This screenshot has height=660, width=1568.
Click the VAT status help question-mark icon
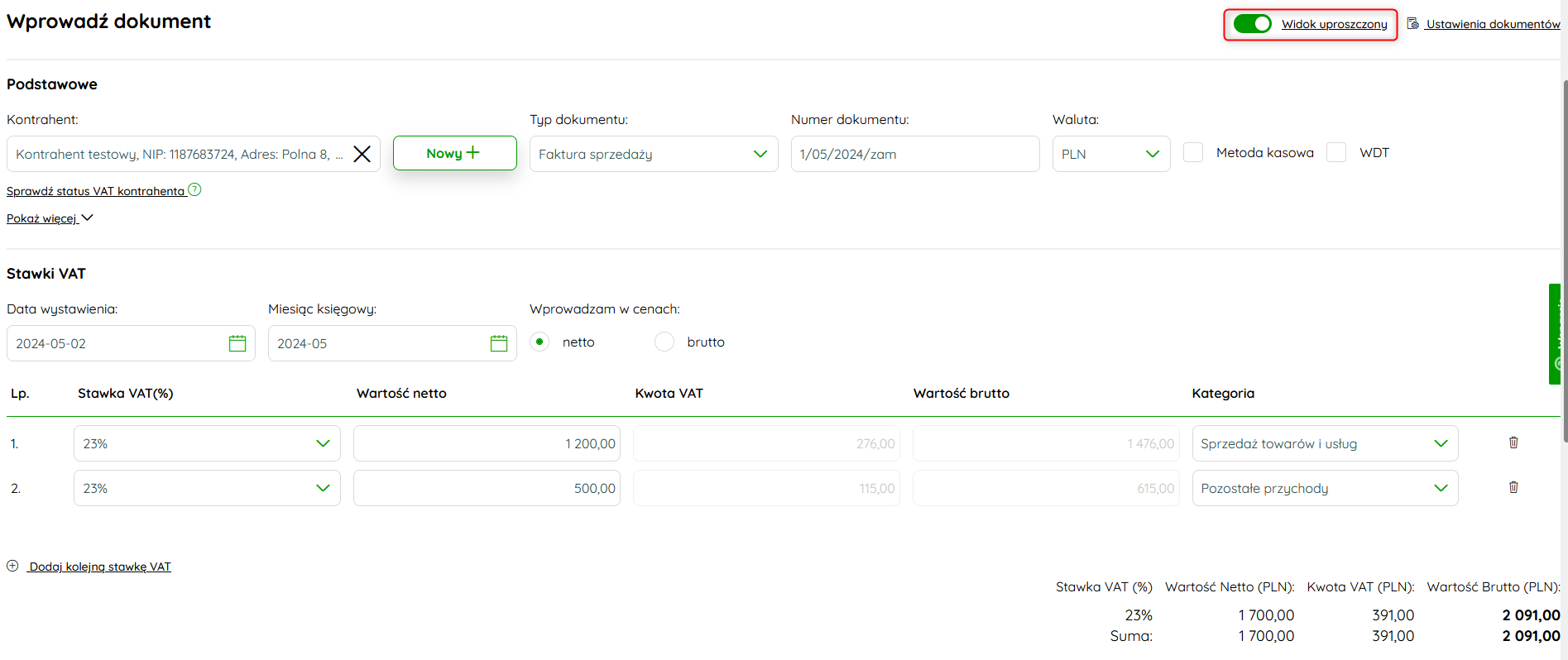coord(194,189)
